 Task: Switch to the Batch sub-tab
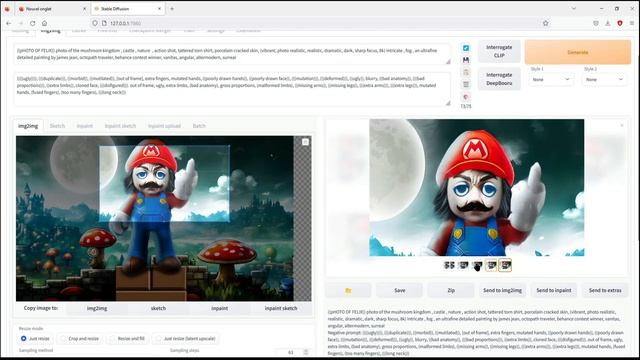pos(199,126)
